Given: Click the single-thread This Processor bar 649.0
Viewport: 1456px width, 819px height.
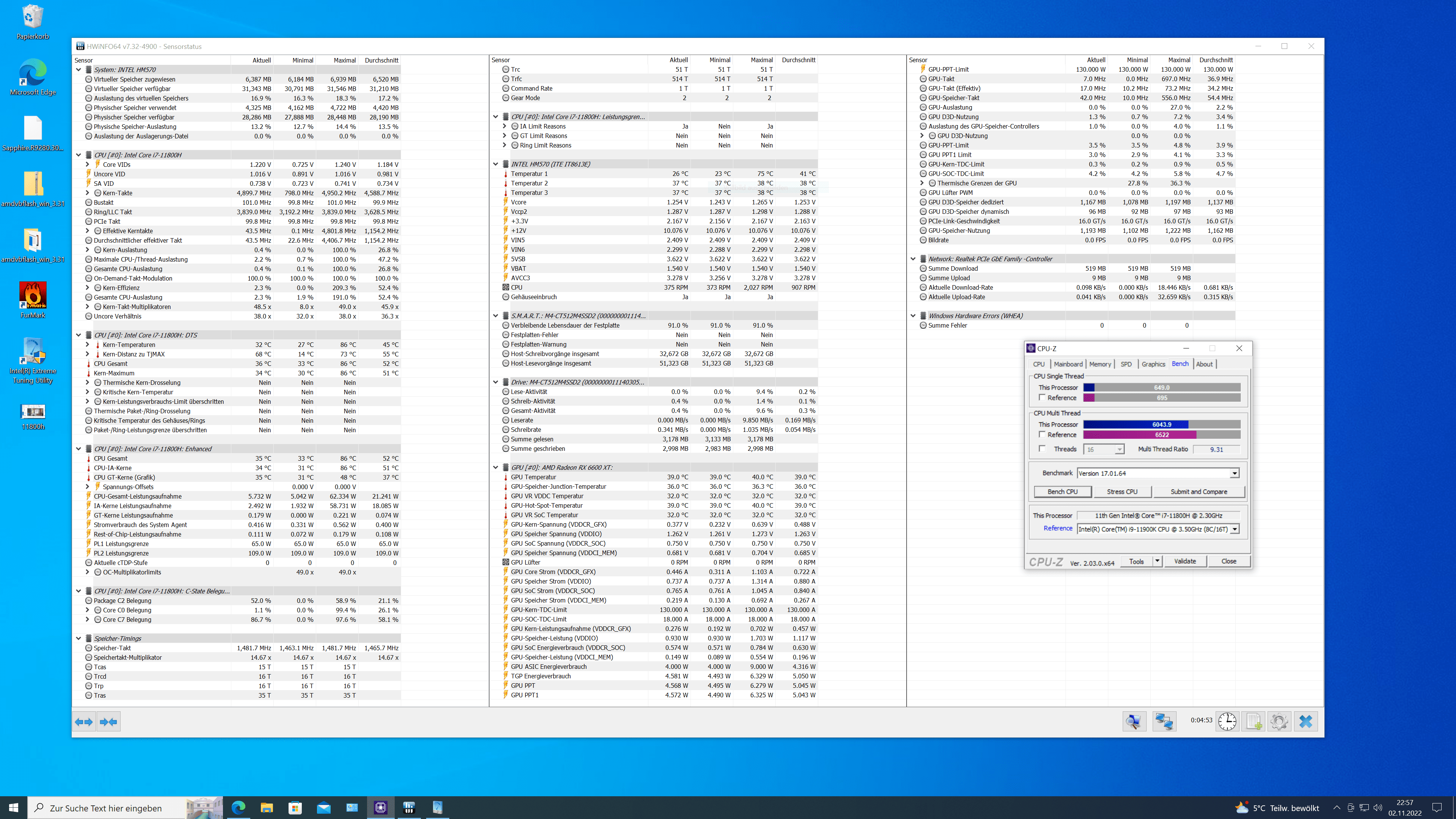Looking at the screenshot, I should (1161, 388).
